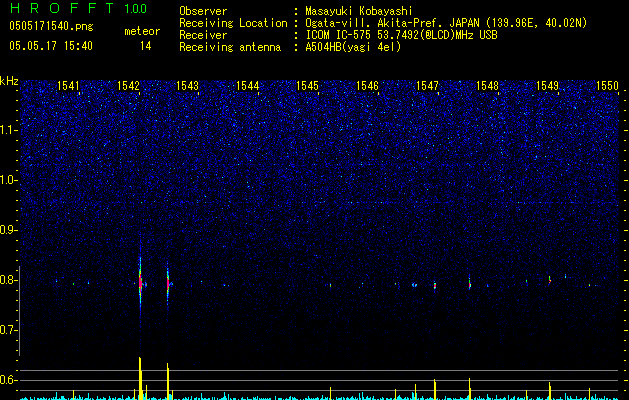
Task: Click the 1542 time axis marker
Action: pyautogui.click(x=128, y=86)
